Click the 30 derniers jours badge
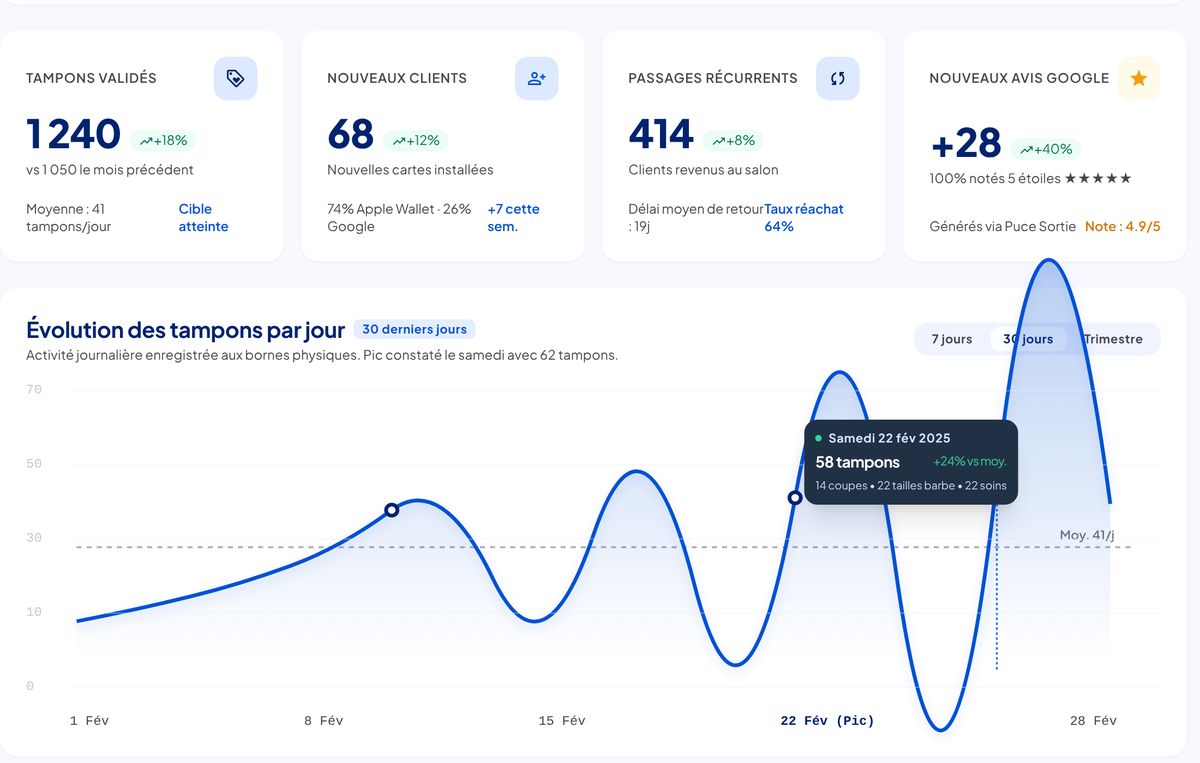The image size is (1200, 763). [x=415, y=329]
